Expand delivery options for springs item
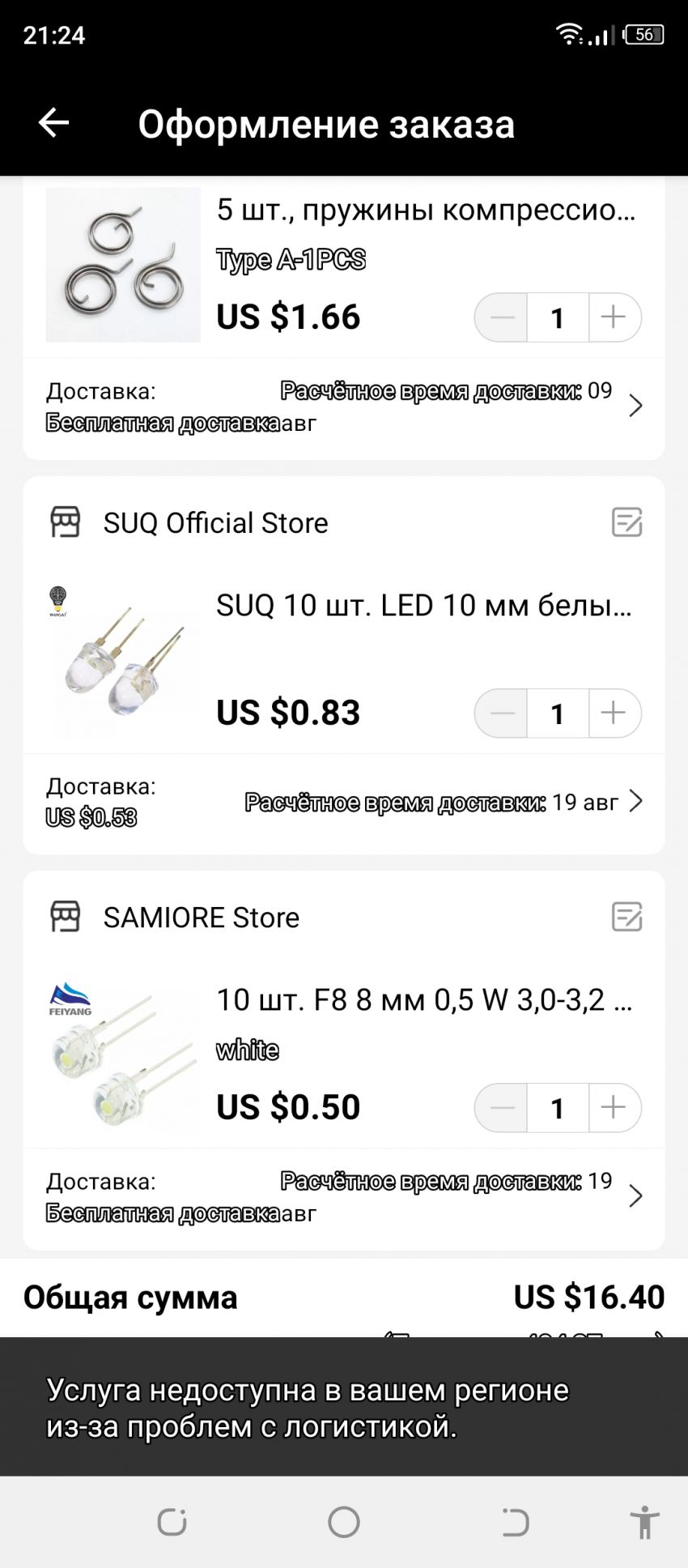 point(635,406)
